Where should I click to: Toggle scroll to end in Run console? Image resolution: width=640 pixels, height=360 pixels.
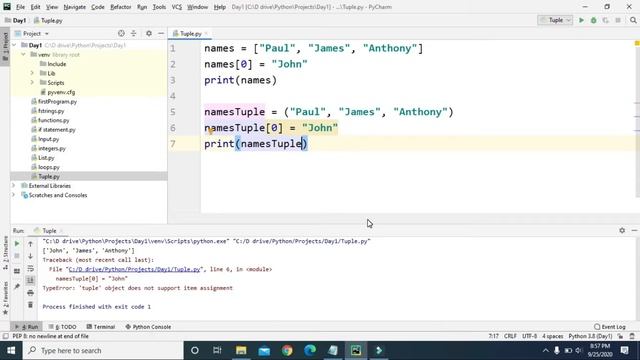click(30, 280)
